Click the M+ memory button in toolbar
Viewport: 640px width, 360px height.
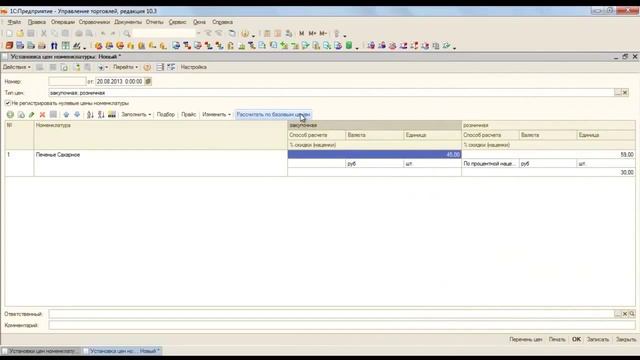(x=312, y=33)
